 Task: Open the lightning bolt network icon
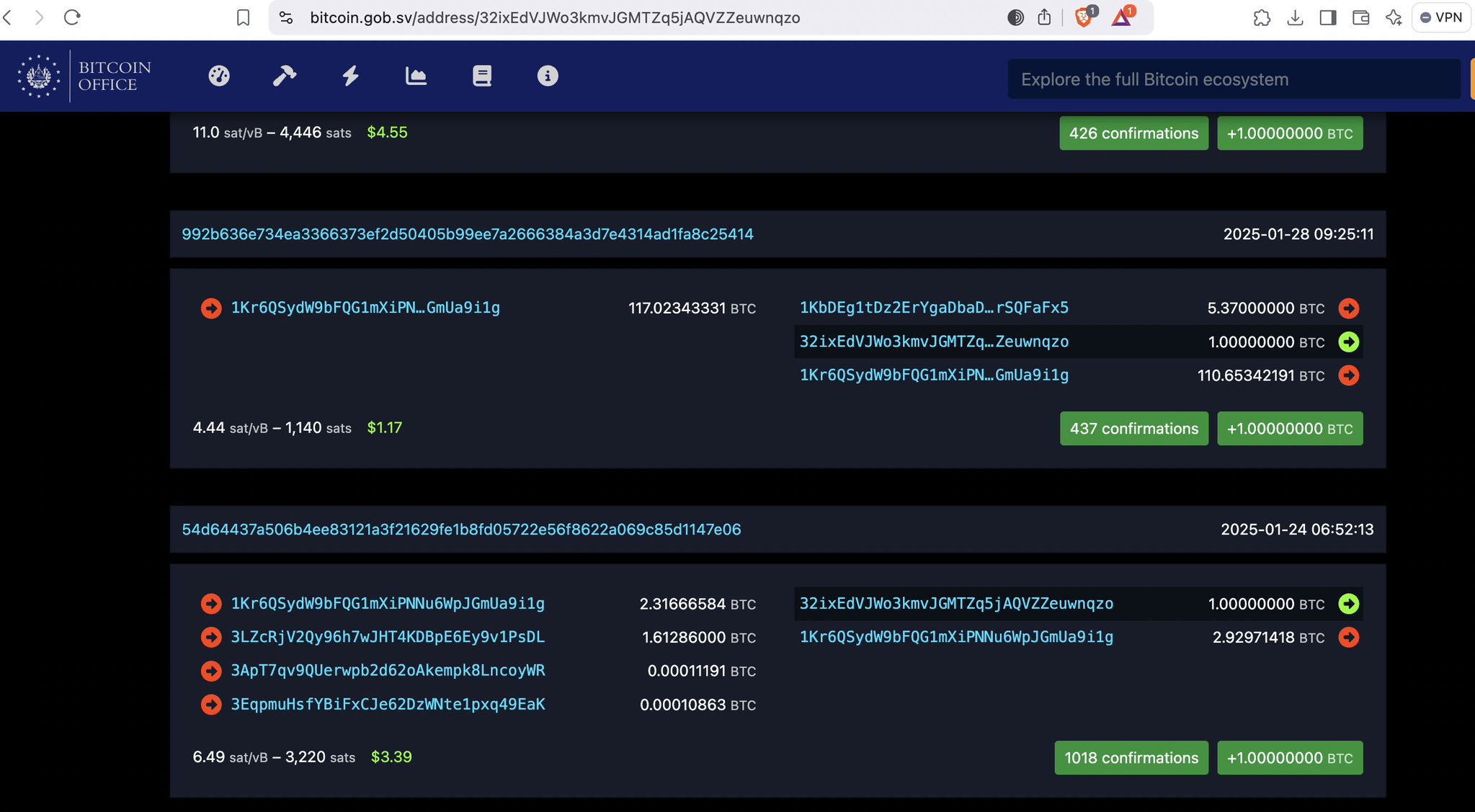(350, 76)
